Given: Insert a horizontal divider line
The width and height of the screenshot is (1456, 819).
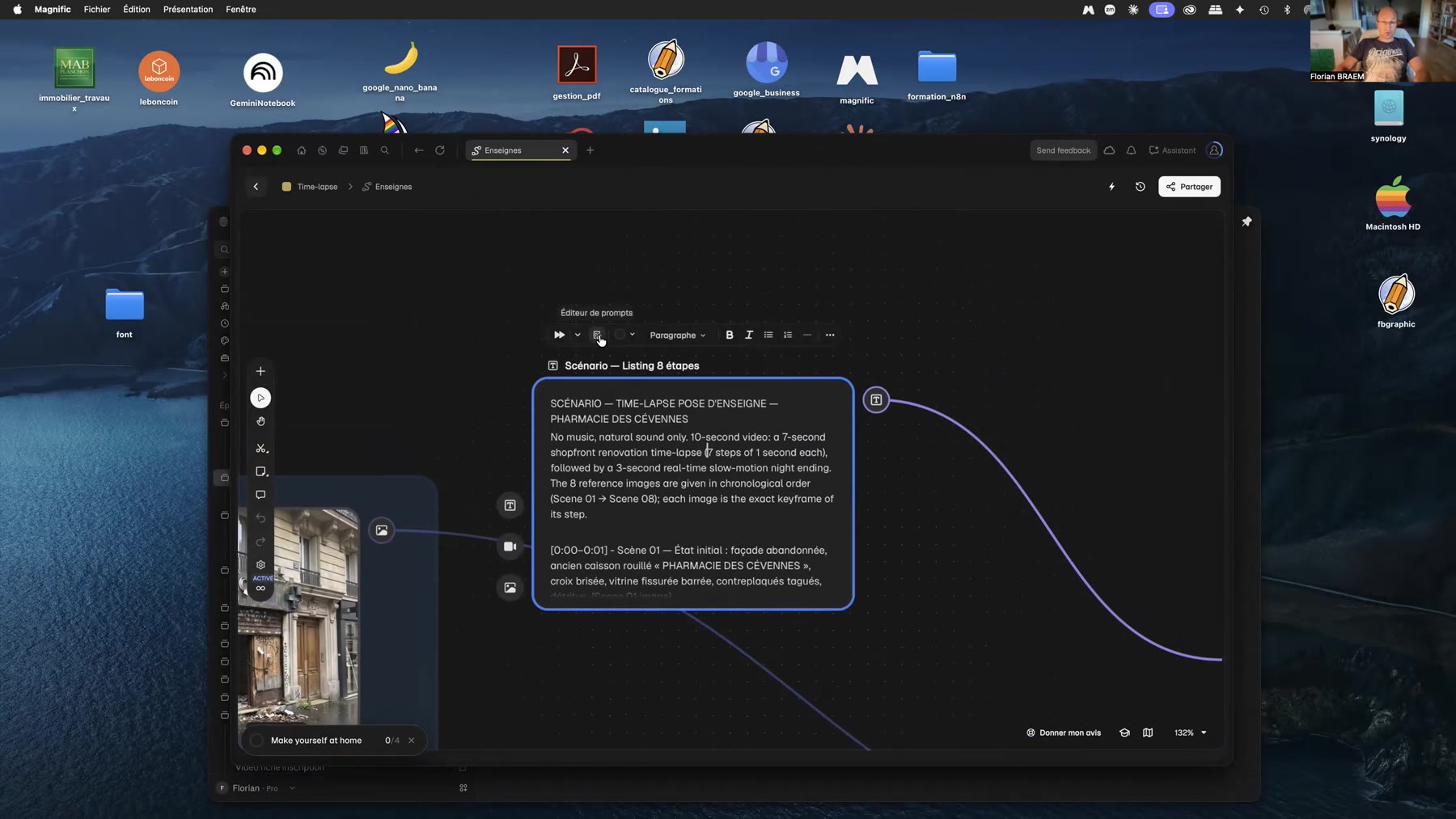Looking at the screenshot, I should 807,335.
